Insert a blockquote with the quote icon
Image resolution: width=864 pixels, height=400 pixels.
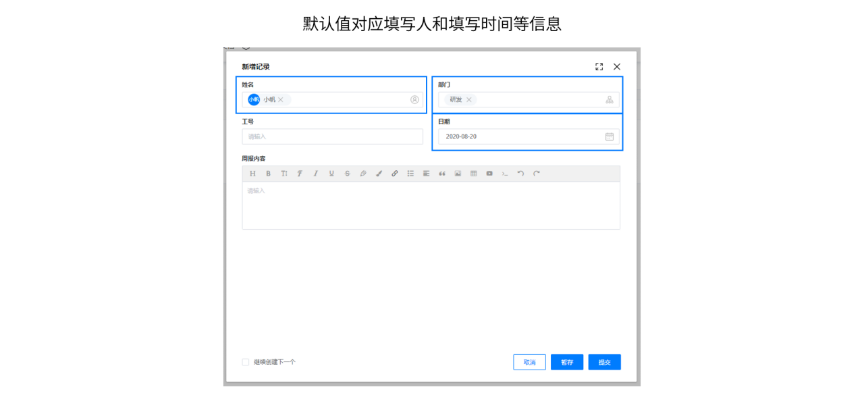(x=442, y=173)
